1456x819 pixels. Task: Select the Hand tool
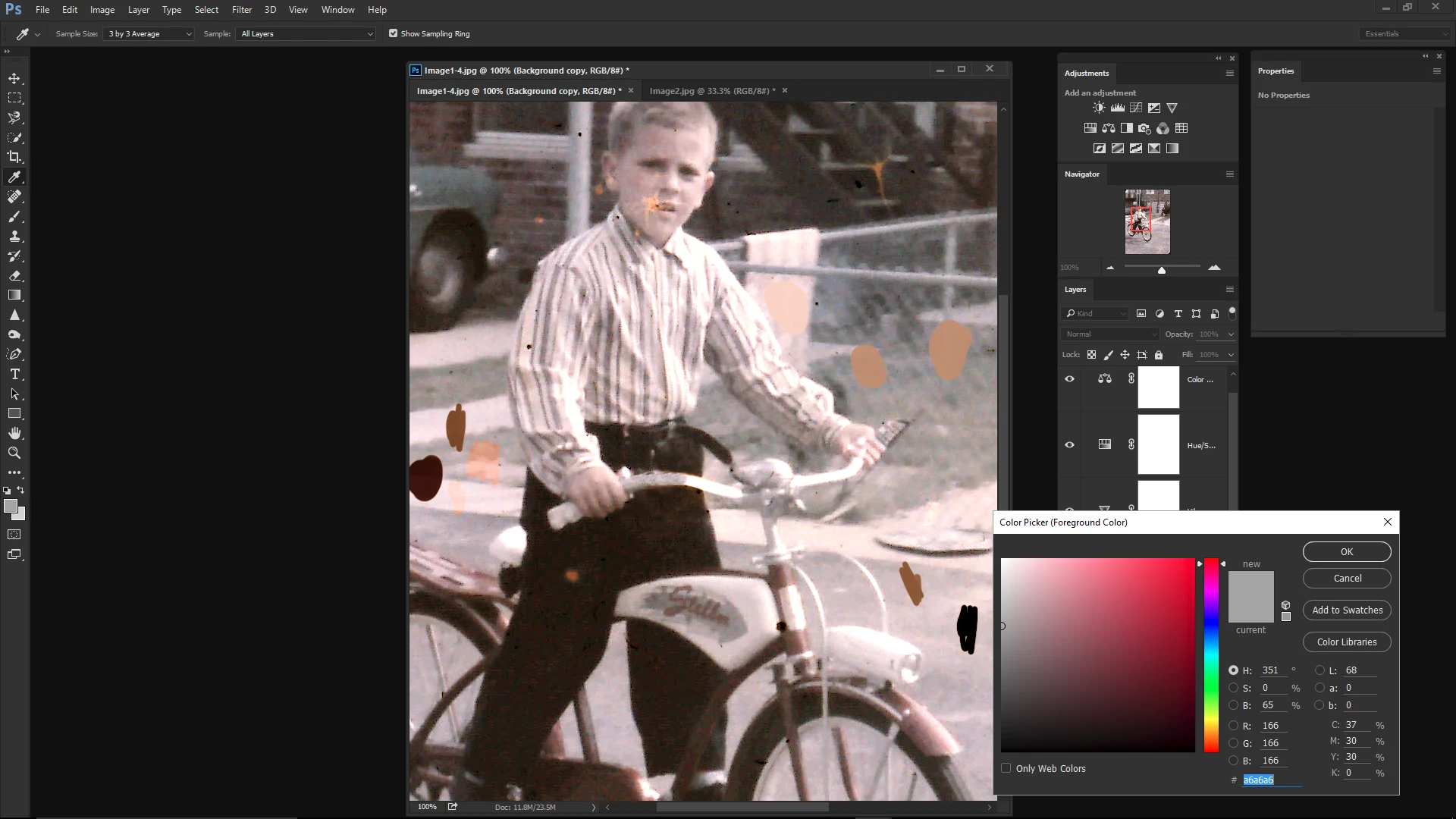[x=14, y=433]
